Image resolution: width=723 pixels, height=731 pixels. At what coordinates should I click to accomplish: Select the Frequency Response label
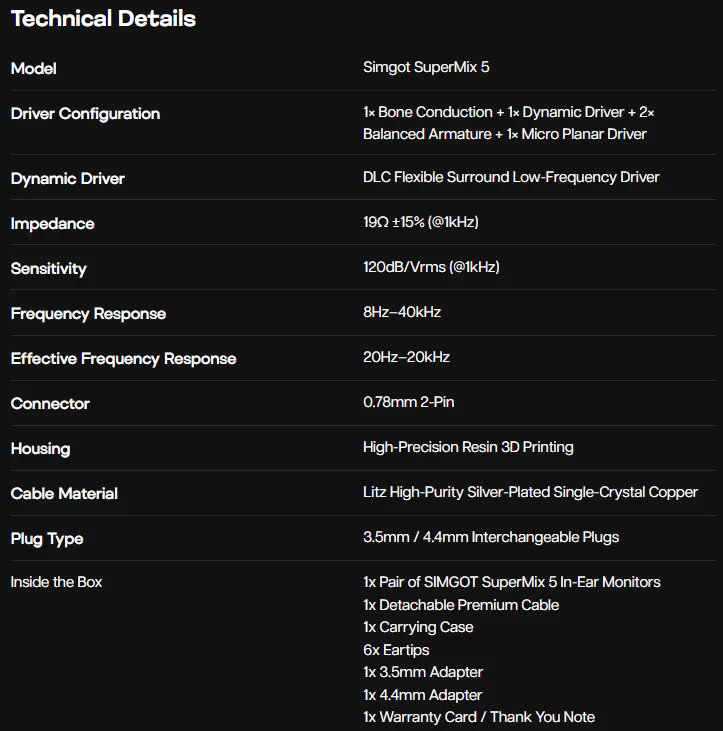click(88, 314)
